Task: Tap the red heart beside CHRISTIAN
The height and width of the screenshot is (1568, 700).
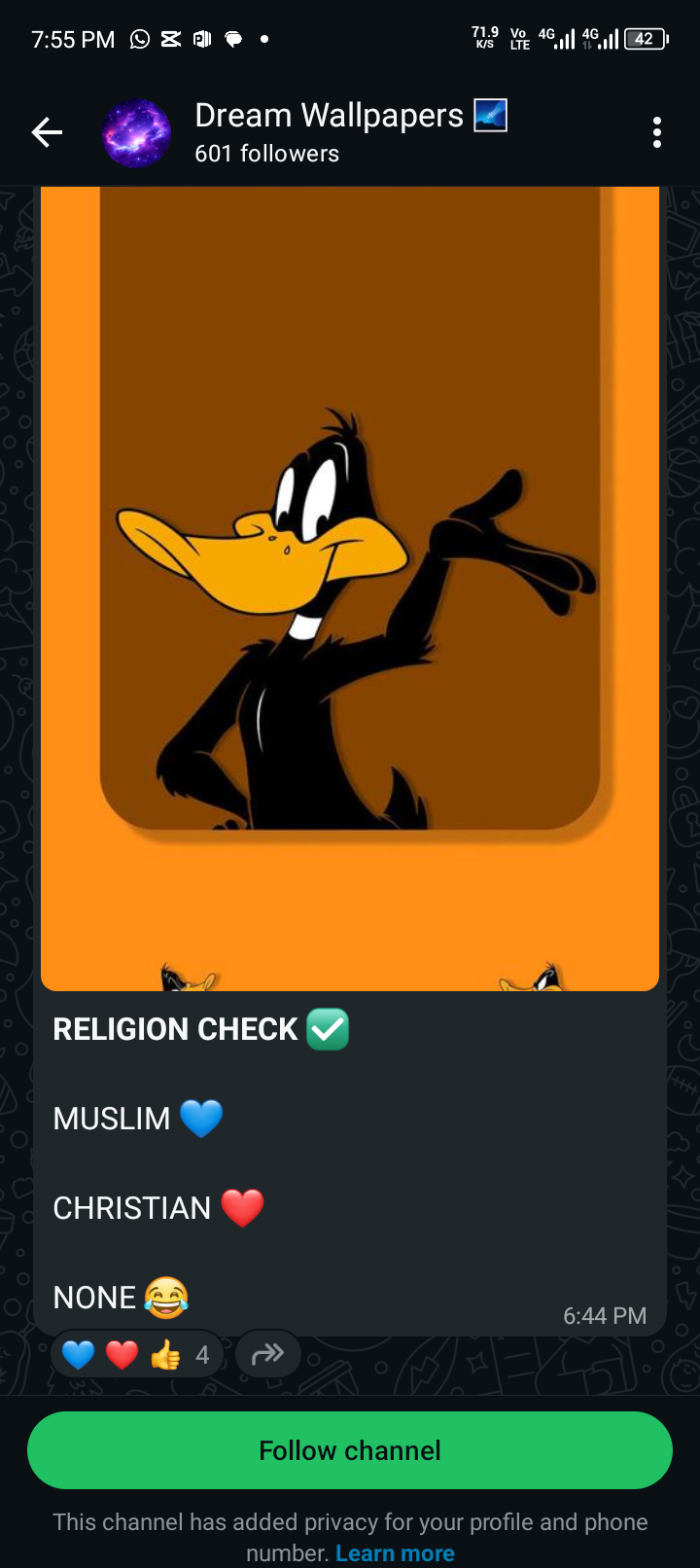Action: (242, 1208)
